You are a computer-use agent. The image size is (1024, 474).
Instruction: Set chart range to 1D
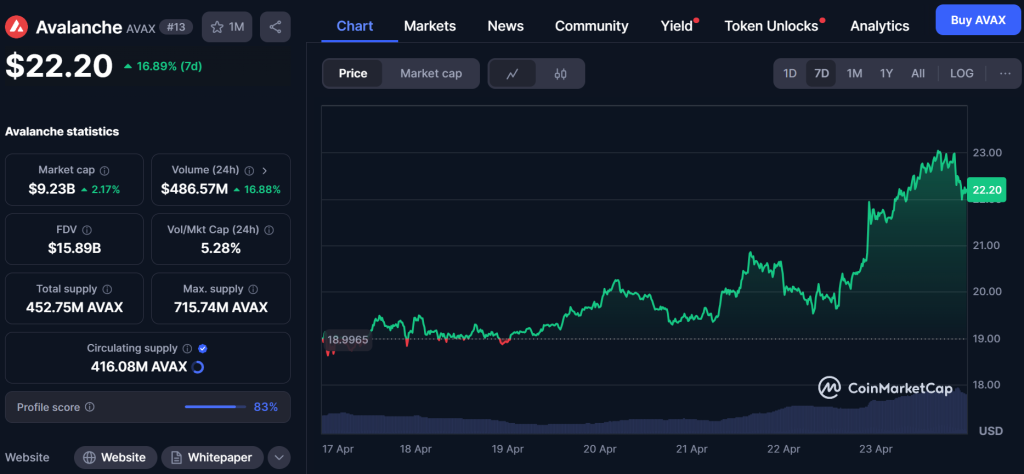click(x=790, y=73)
